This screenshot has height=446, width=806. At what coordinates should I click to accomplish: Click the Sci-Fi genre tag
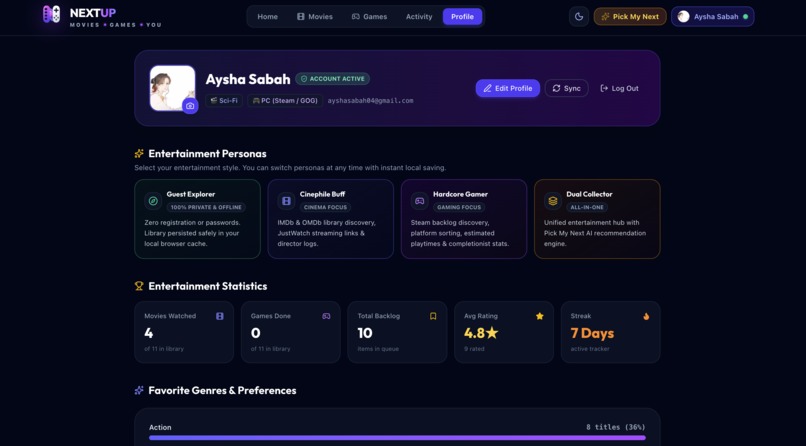tap(224, 101)
